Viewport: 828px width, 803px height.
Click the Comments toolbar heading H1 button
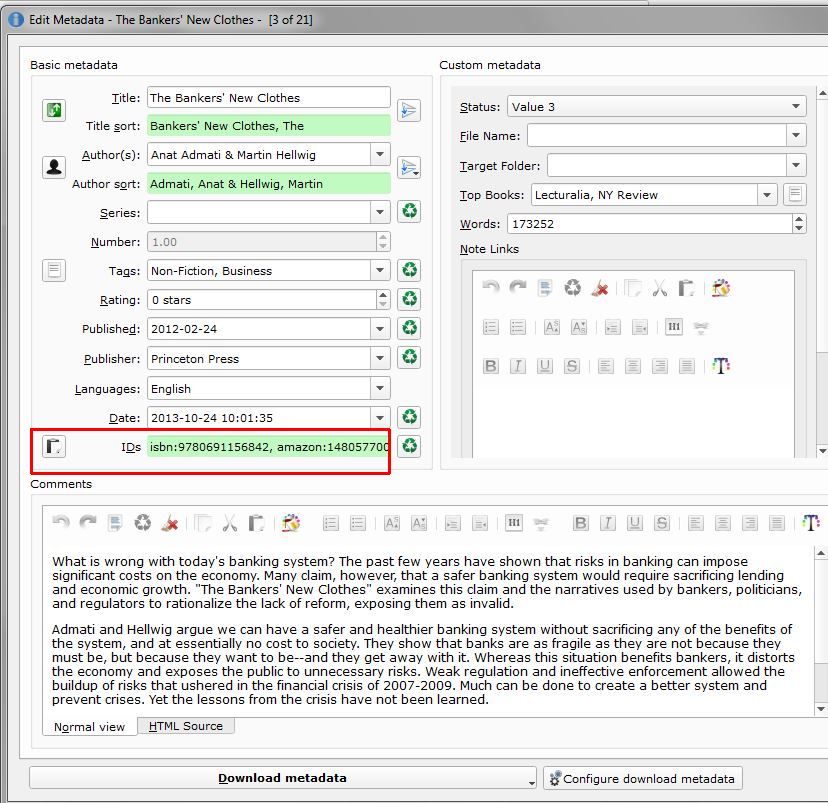[514, 523]
